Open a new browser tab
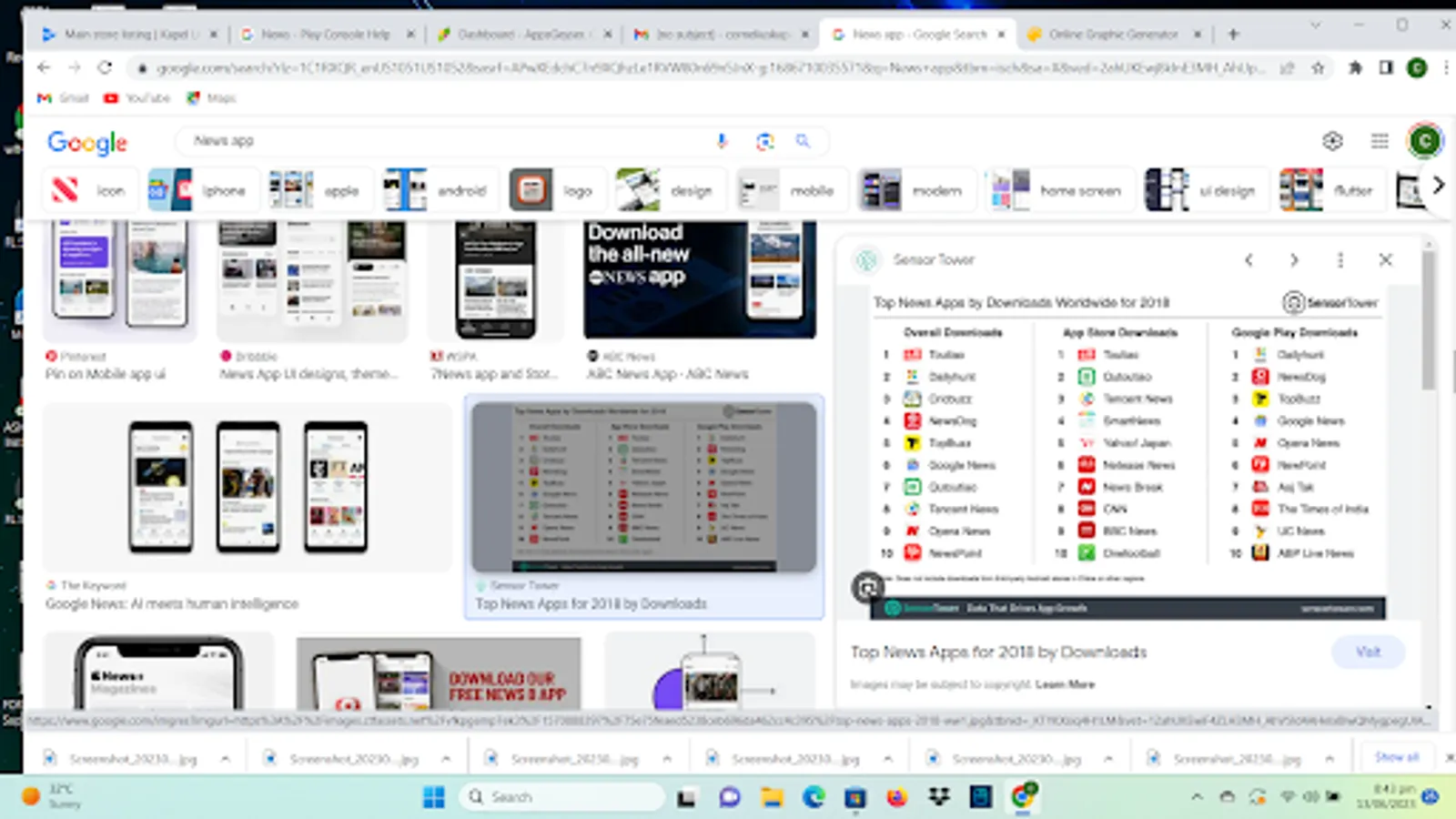Screen dimensions: 1456x819 click(1233, 35)
